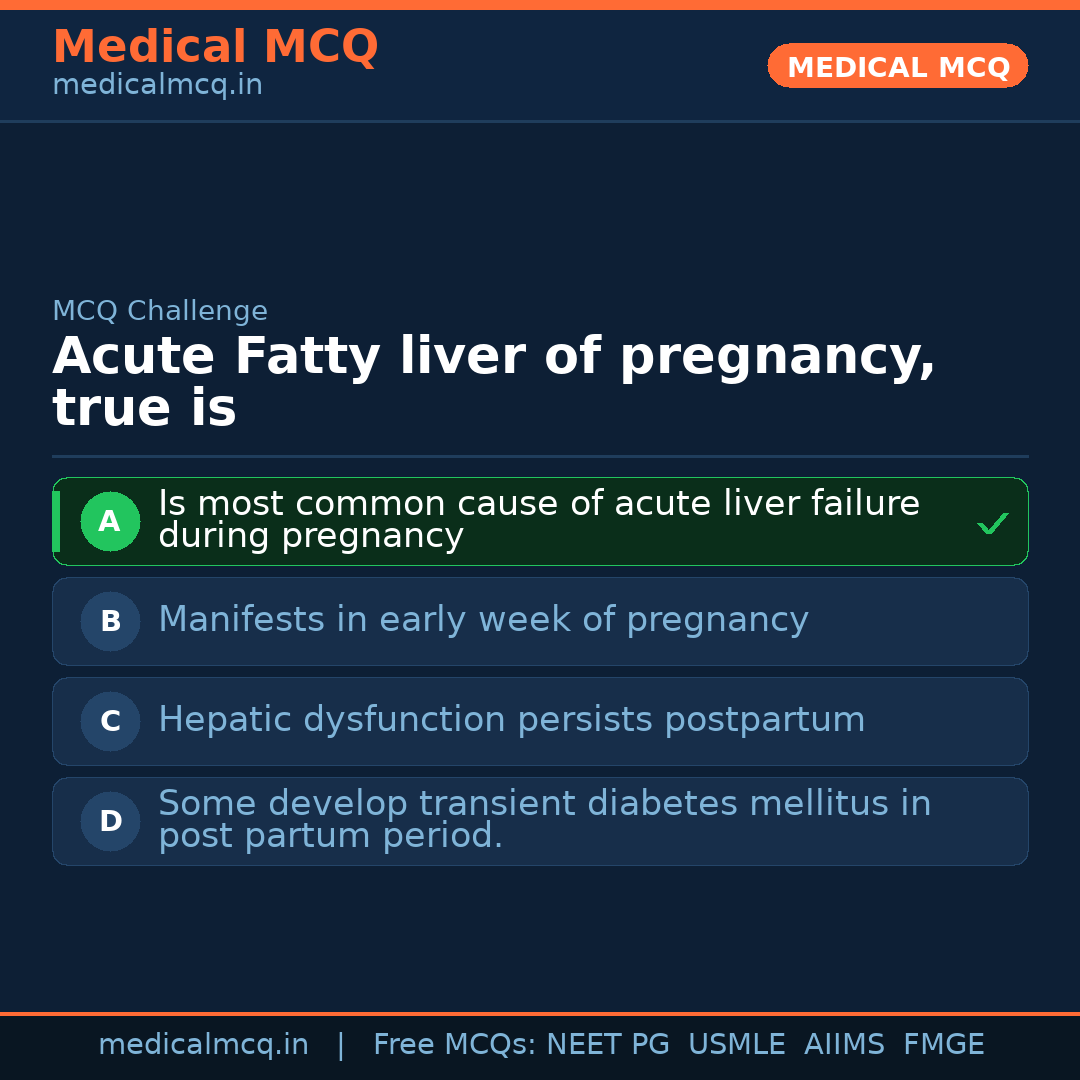The image size is (1080, 1080).
Task: Click the orange MEDICAL MCQ badge
Action: (x=897, y=66)
